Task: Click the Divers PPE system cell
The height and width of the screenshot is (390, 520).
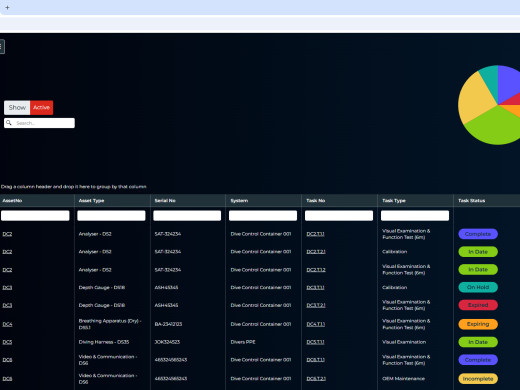Action: [243, 342]
